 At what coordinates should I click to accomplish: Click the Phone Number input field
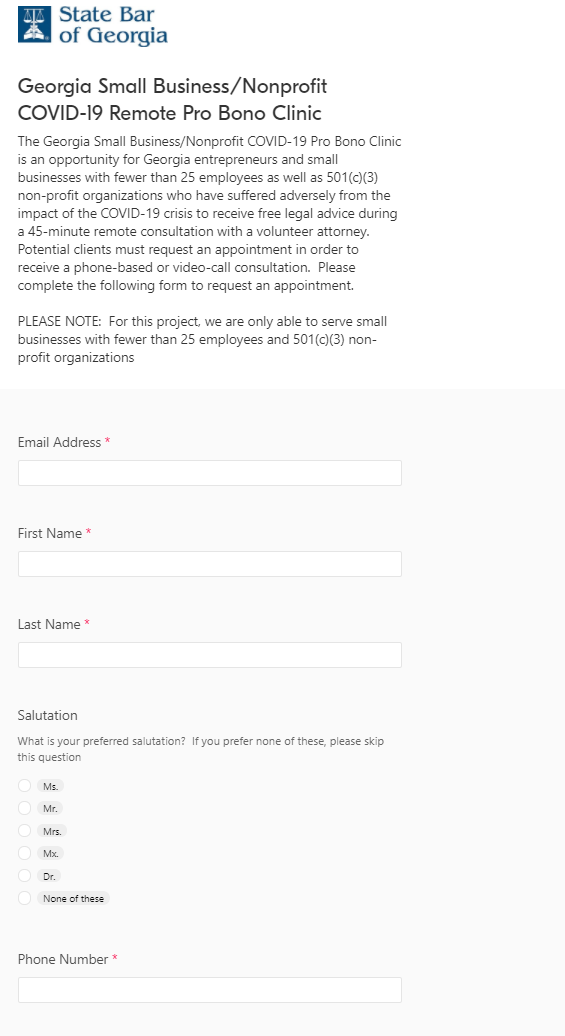[x=209, y=990]
